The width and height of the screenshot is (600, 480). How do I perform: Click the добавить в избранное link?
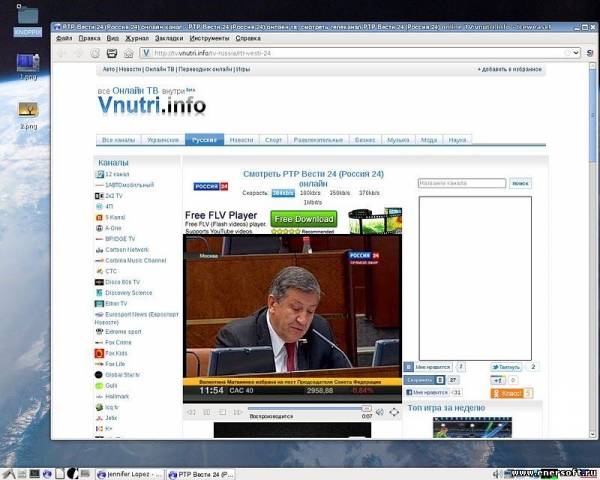(x=509, y=69)
